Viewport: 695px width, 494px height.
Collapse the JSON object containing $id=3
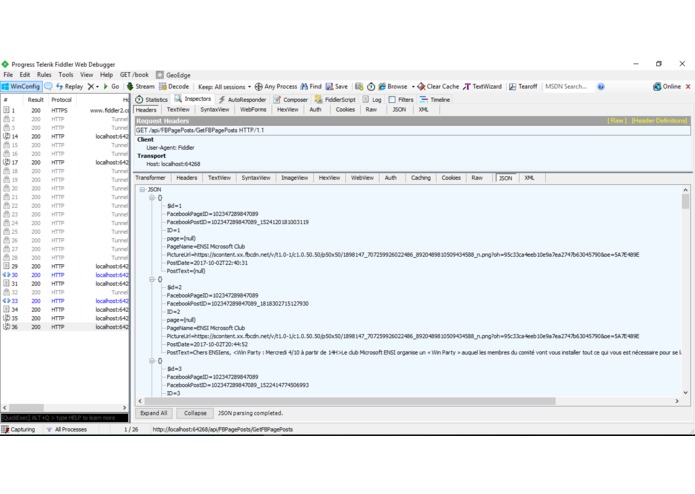[x=152, y=361]
